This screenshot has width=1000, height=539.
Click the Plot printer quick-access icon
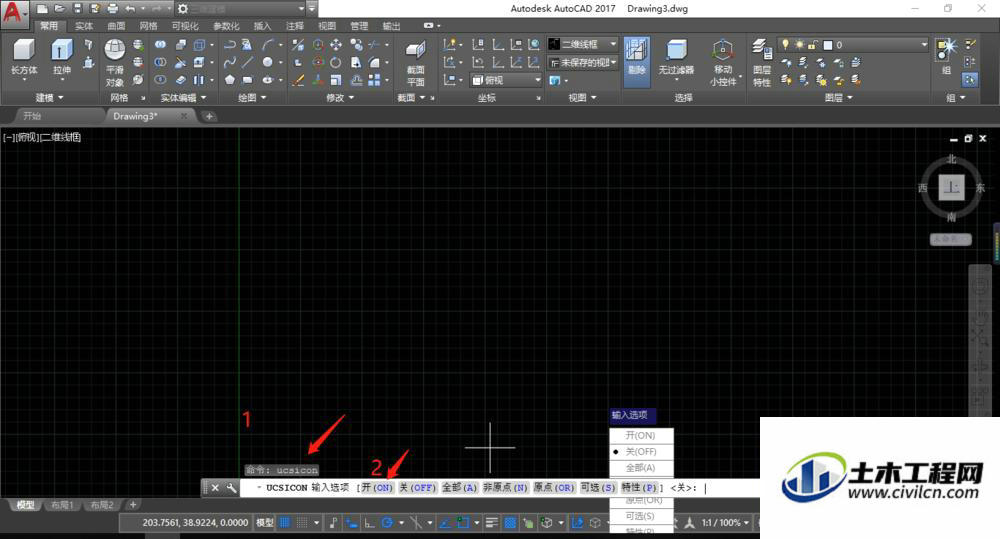pyautogui.click(x=113, y=9)
